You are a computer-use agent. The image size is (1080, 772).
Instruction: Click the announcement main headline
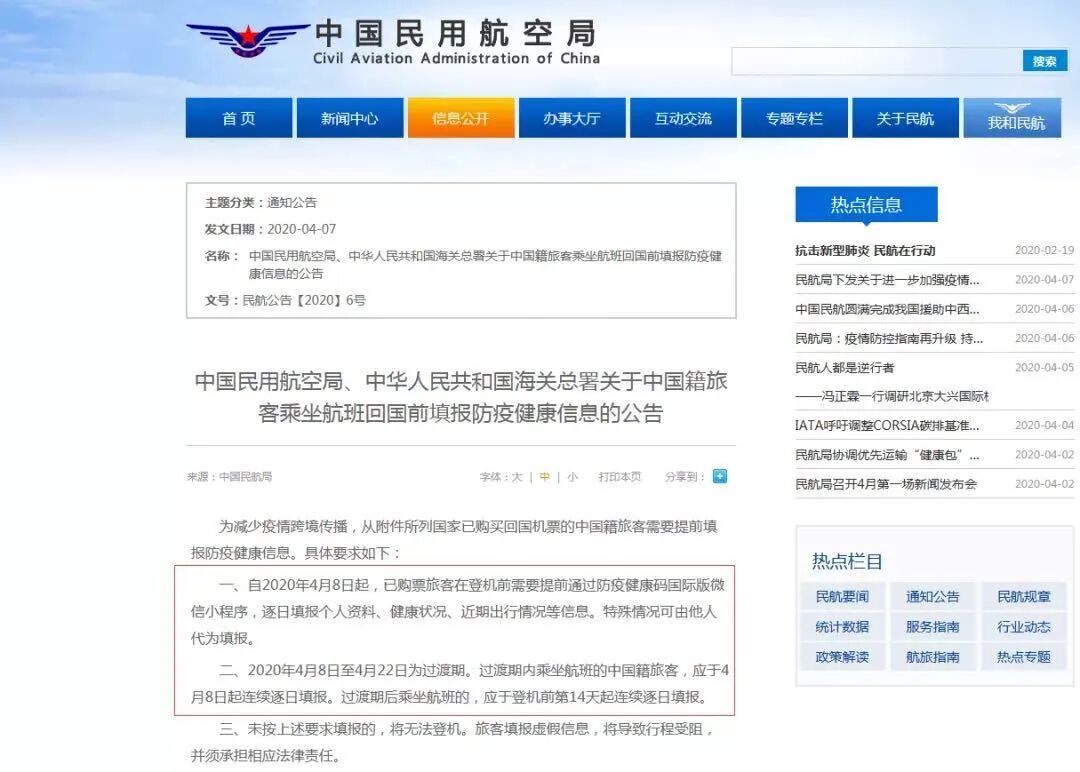click(x=461, y=397)
